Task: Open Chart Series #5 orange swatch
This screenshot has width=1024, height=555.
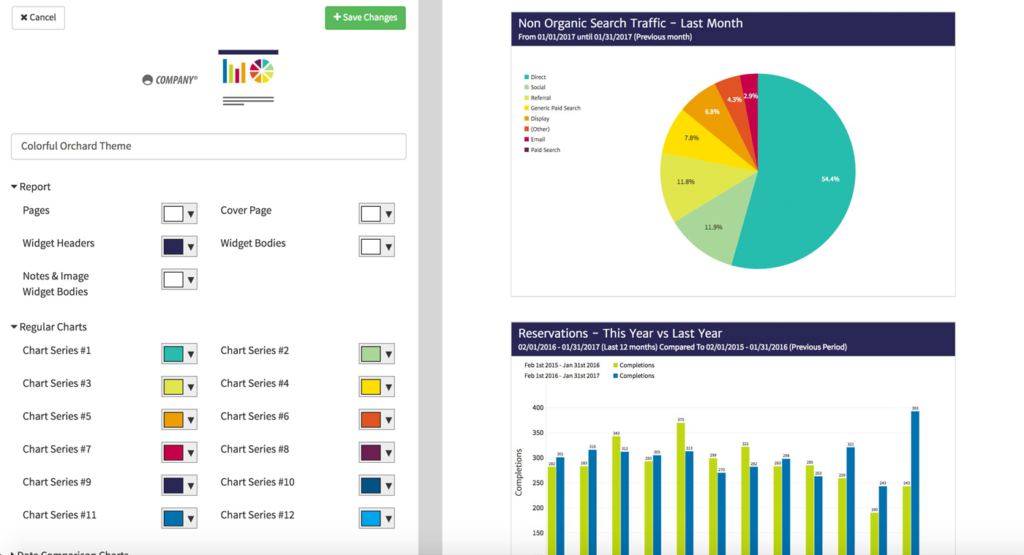Action: (179, 420)
